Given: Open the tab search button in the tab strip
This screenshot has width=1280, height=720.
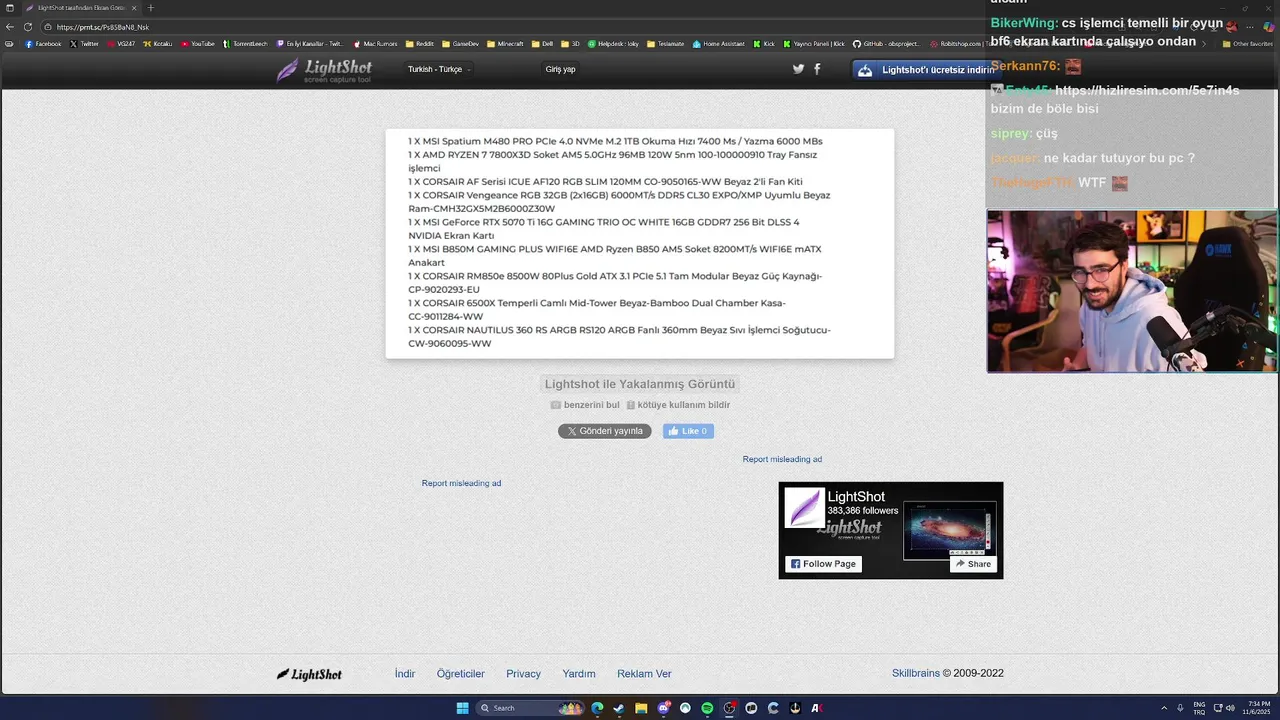Looking at the screenshot, I should point(9,8).
